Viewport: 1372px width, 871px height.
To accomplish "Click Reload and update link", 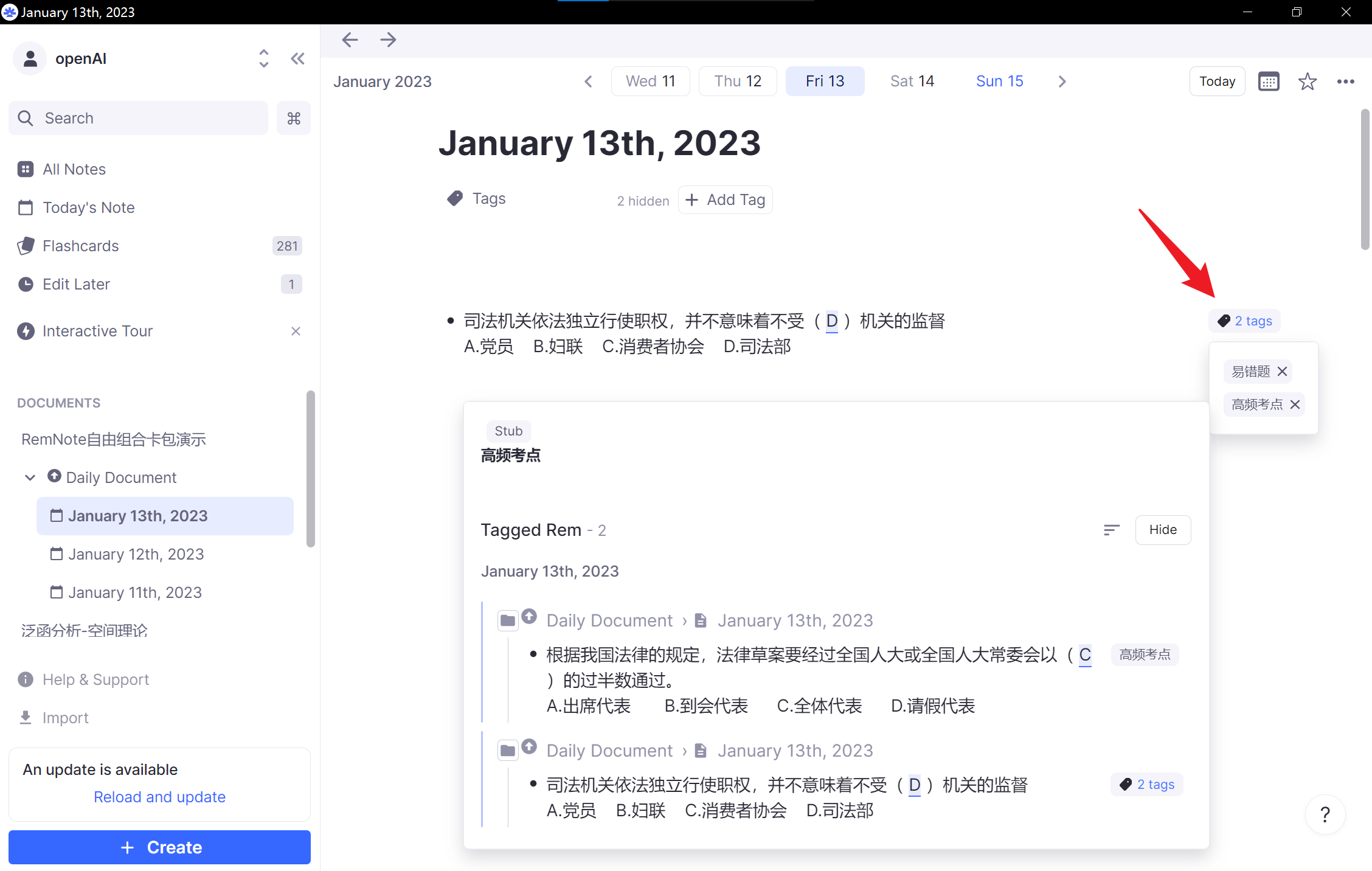I will 159,797.
